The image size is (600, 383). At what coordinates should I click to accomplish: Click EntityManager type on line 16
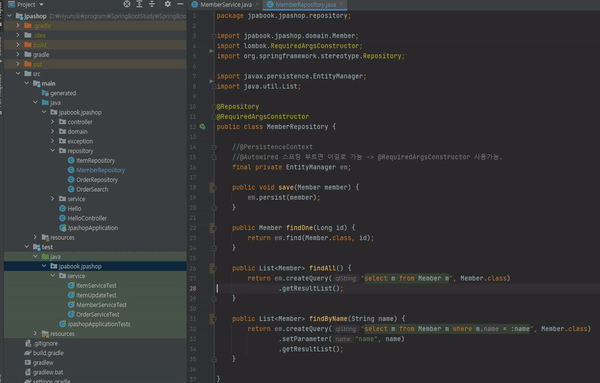[x=311, y=167]
